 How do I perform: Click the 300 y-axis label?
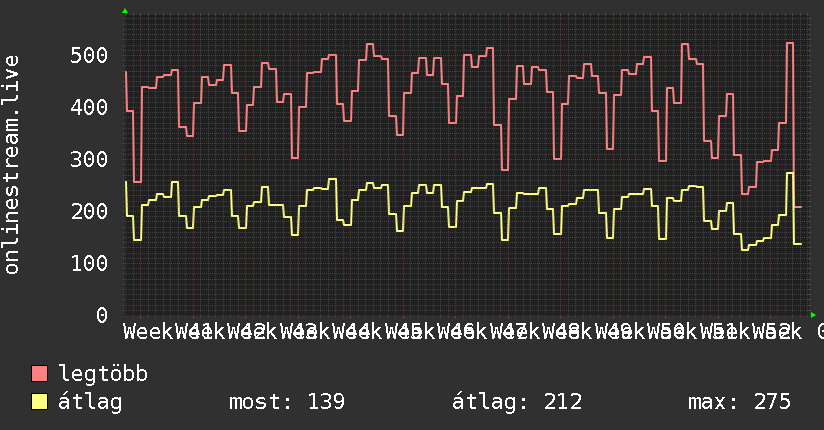coord(89,159)
